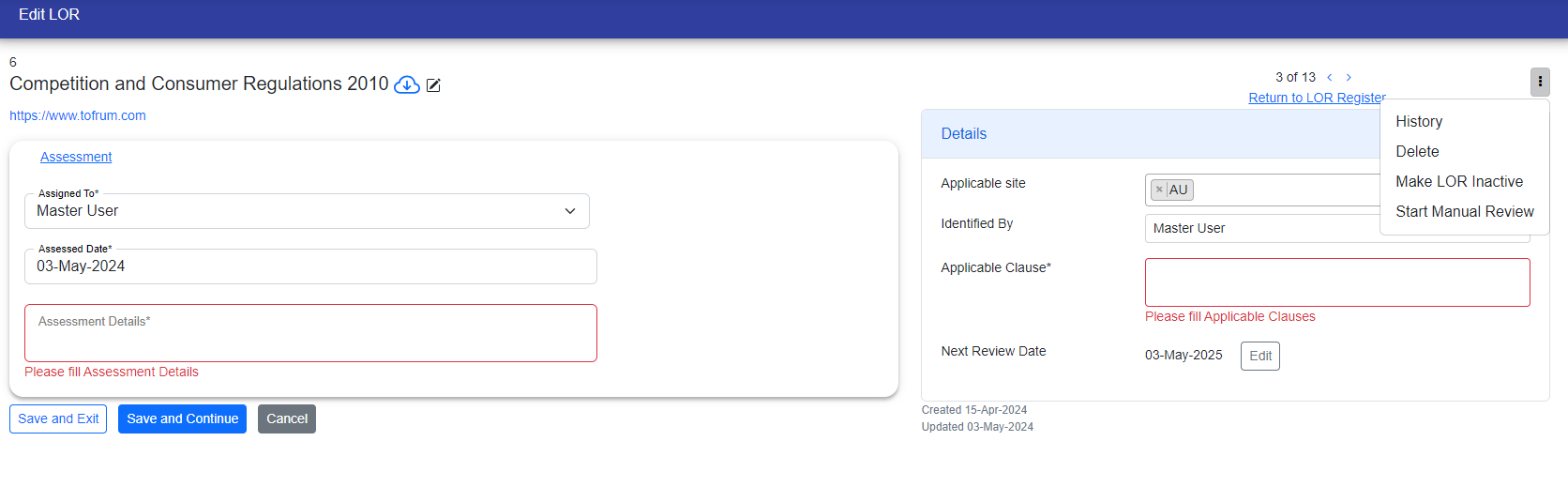Open the https://www.tofrum.com link
This screenshot has height=502, width=1568.
point(78,115)
